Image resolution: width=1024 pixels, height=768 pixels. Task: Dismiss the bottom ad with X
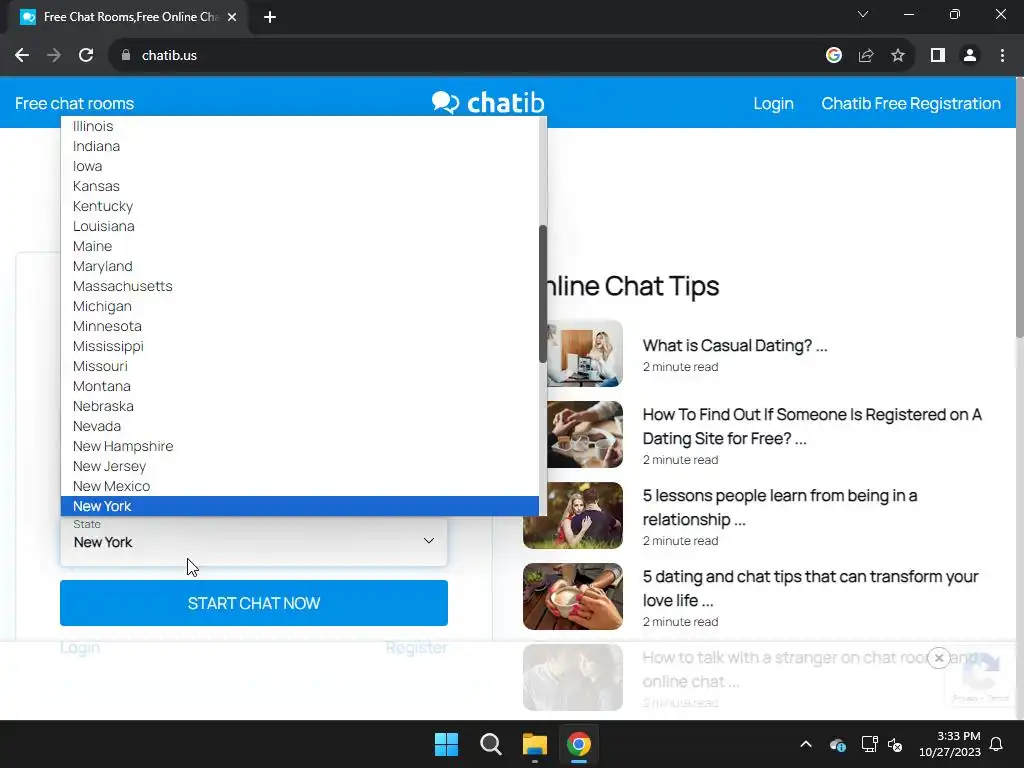tap(938, 658)
